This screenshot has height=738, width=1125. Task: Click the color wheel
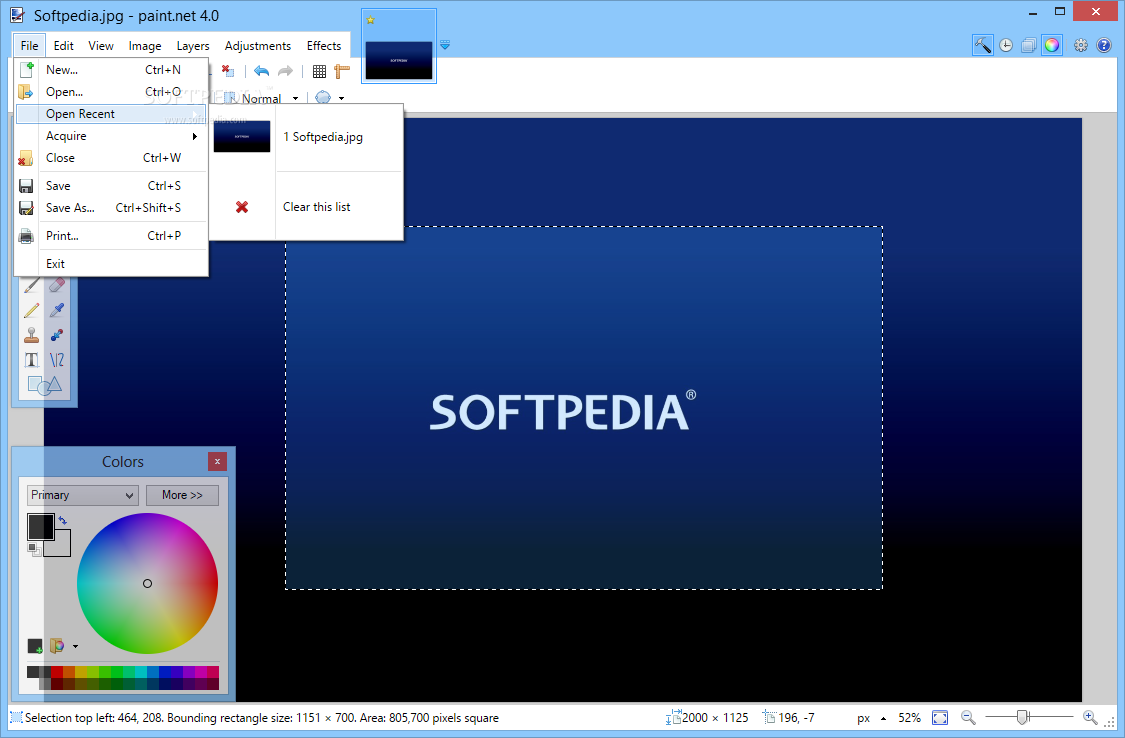click(x=147, y=583)
